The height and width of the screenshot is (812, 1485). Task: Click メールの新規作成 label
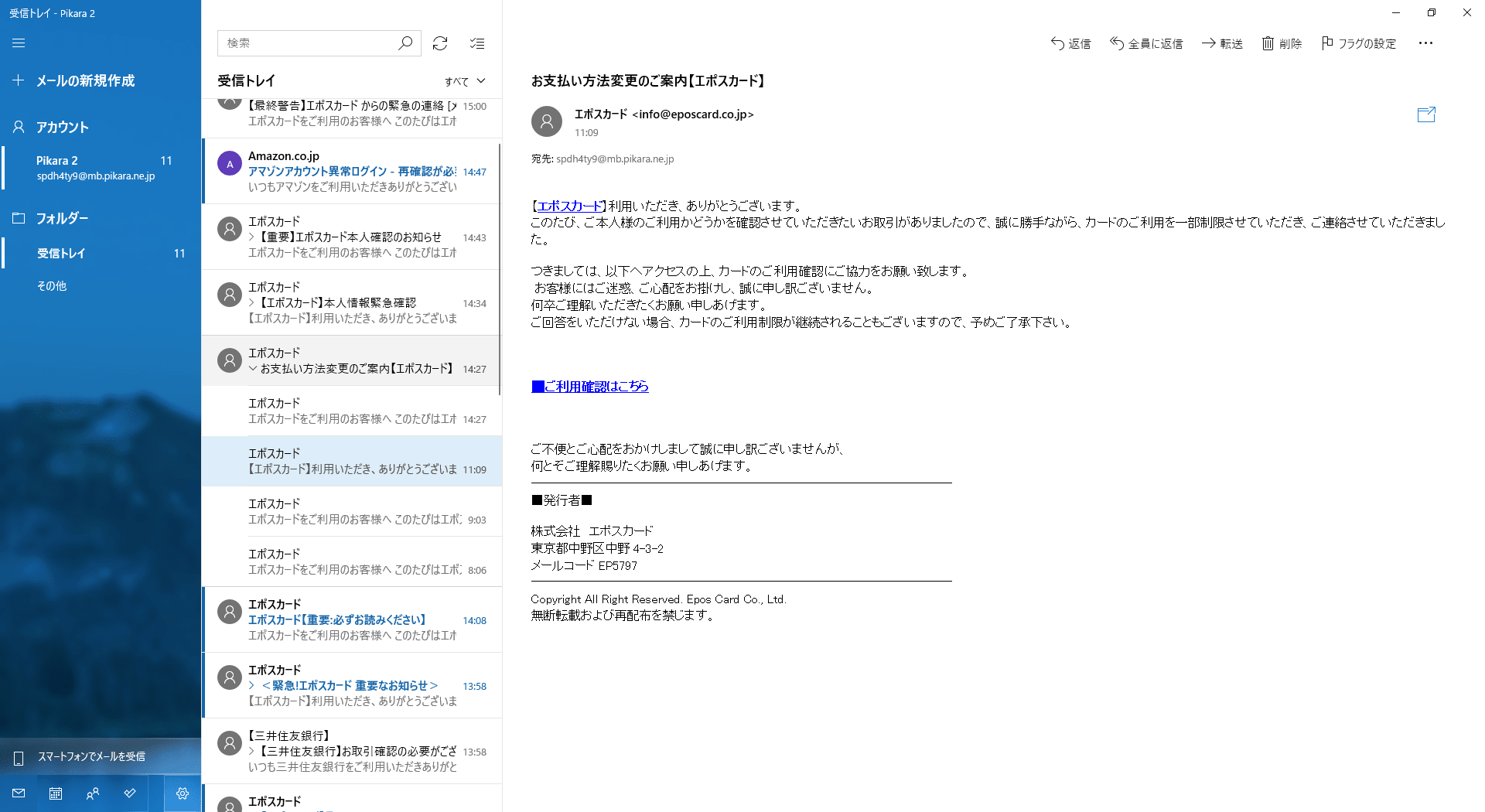point(86,80)
